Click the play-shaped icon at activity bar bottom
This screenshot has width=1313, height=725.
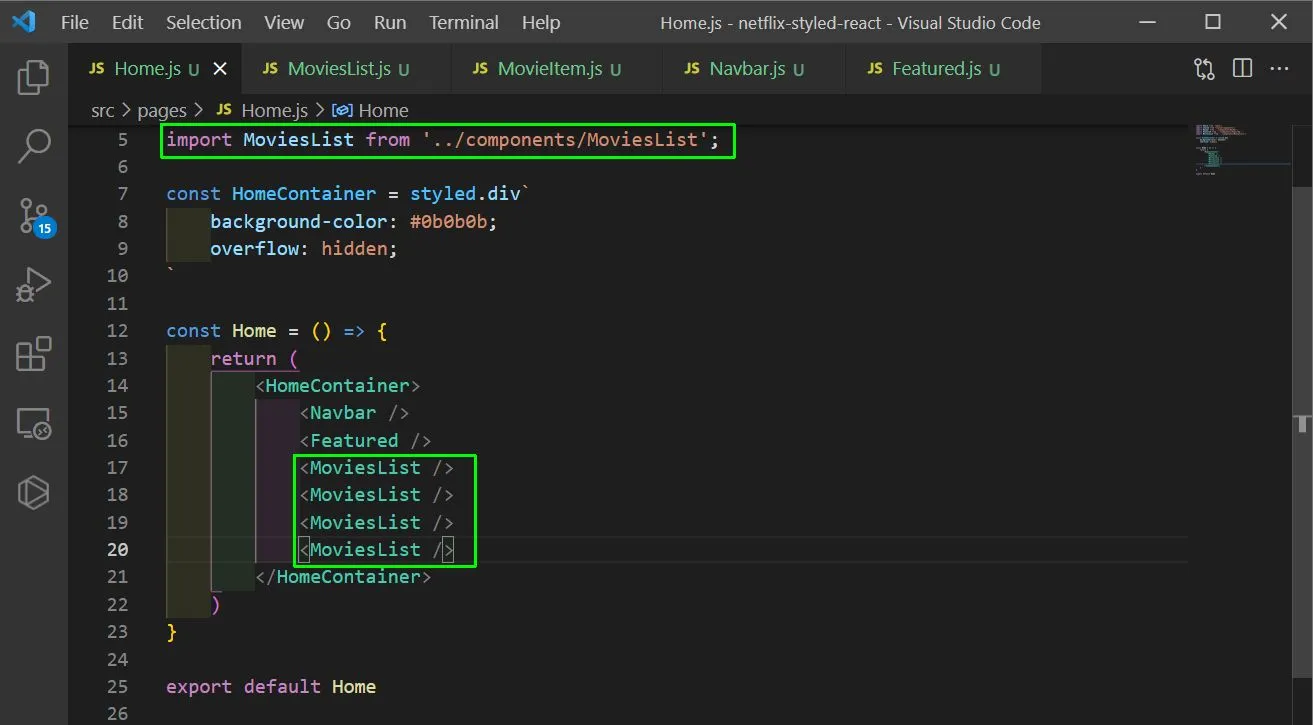click(x=33, y=492)
